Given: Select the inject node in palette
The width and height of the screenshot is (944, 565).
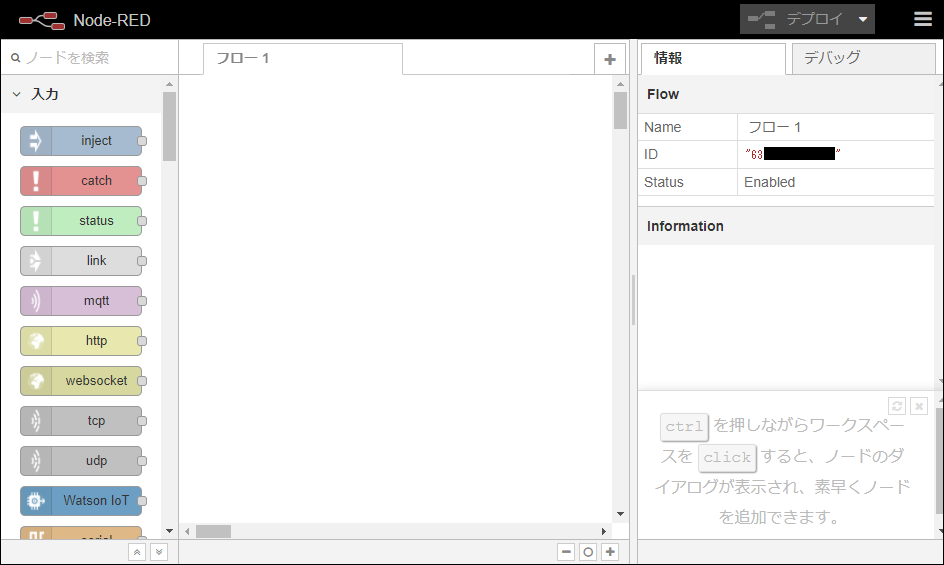Looking at the screenshot, I should coord(81,141).
